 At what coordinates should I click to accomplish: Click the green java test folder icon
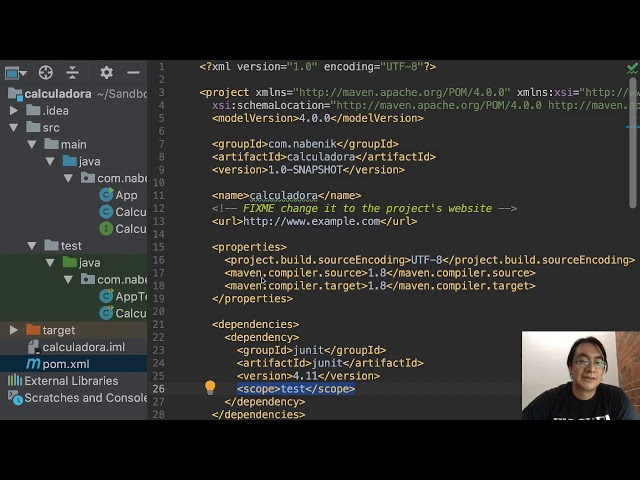[x=69, y=262]
